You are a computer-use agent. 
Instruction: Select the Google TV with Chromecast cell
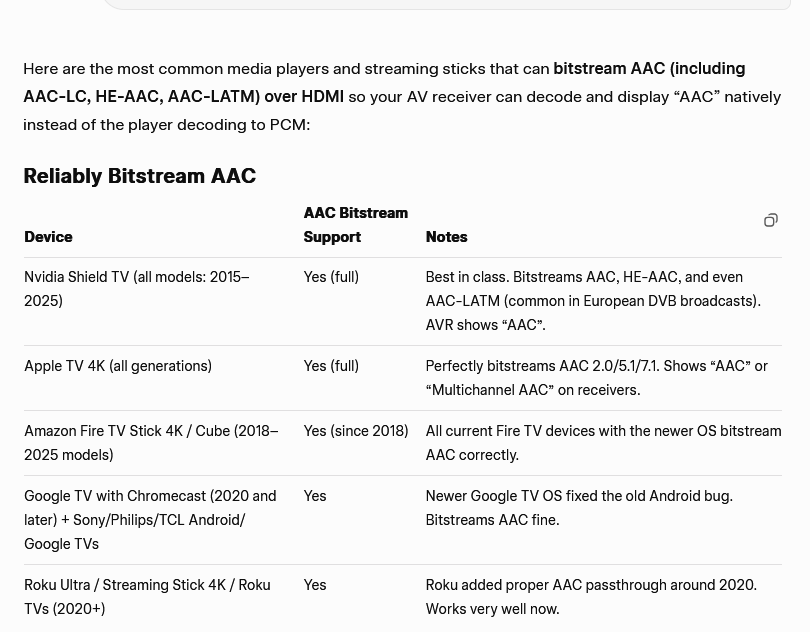150,520
